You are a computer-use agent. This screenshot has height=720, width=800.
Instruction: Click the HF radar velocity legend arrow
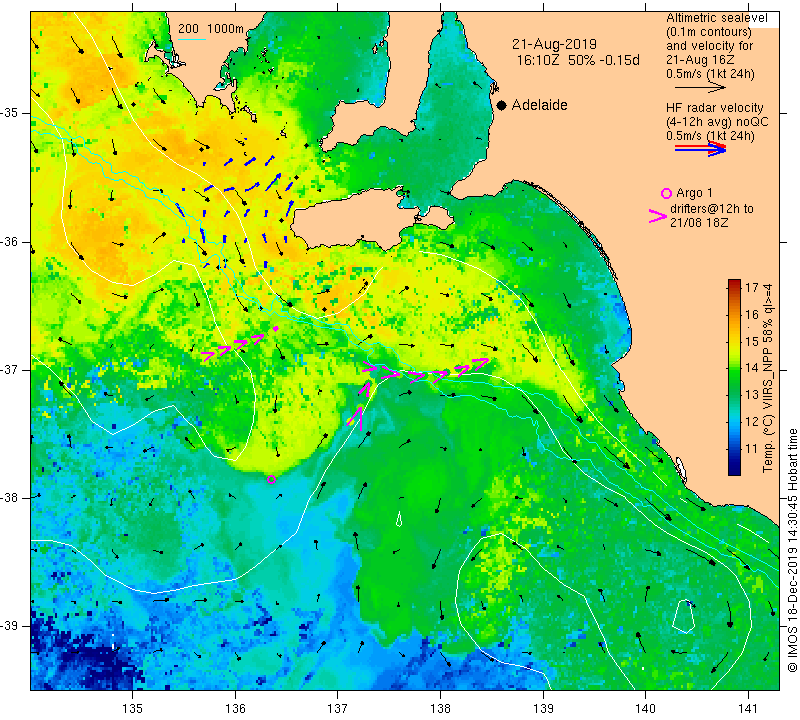coord(700,148)
